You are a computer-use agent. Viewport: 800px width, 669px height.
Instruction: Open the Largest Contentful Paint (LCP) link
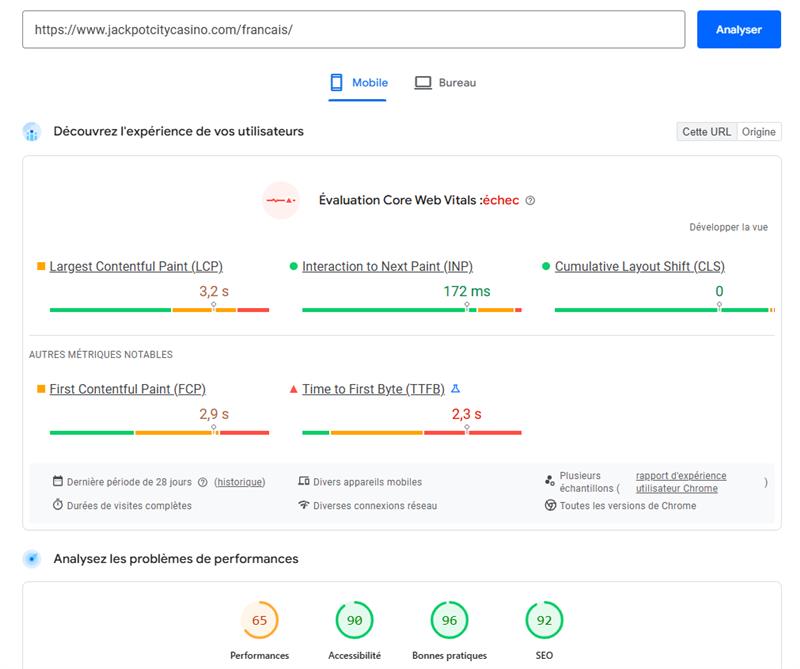[136, 266]
